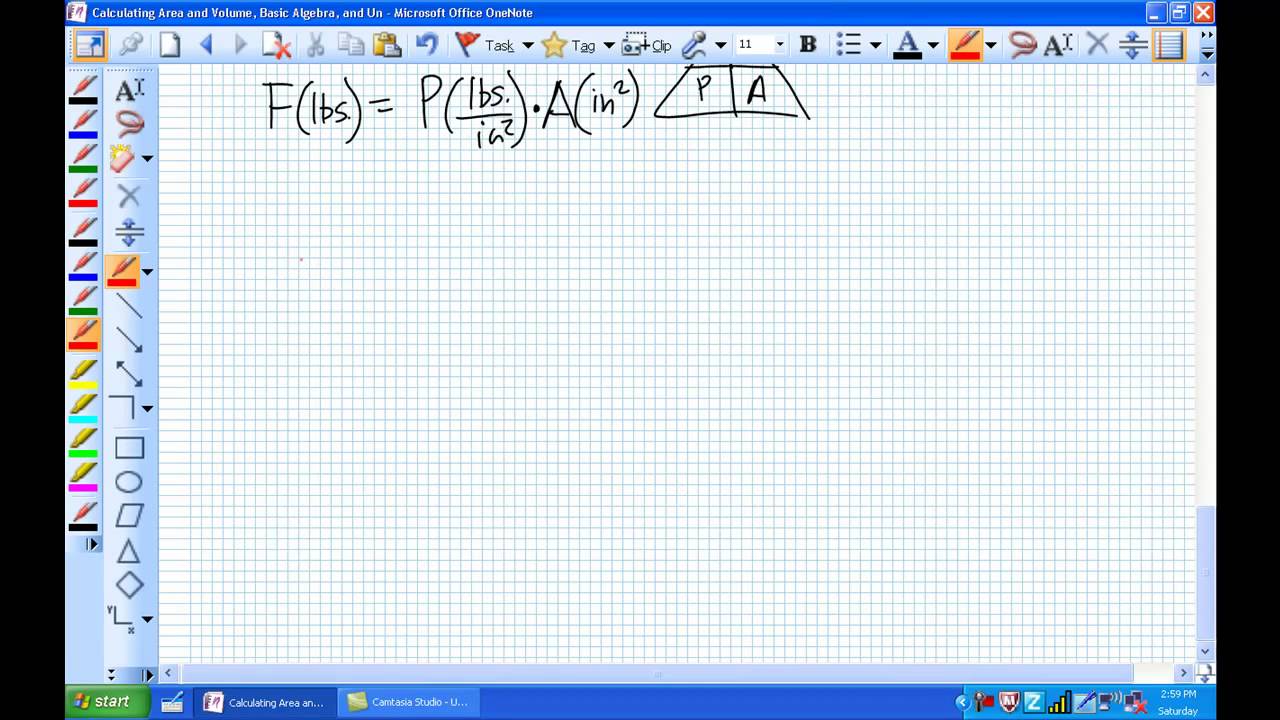The width and height of the screenshot is (1280, 720).
Task: Toggle the rule lines button
Action: coord(1169,44)
